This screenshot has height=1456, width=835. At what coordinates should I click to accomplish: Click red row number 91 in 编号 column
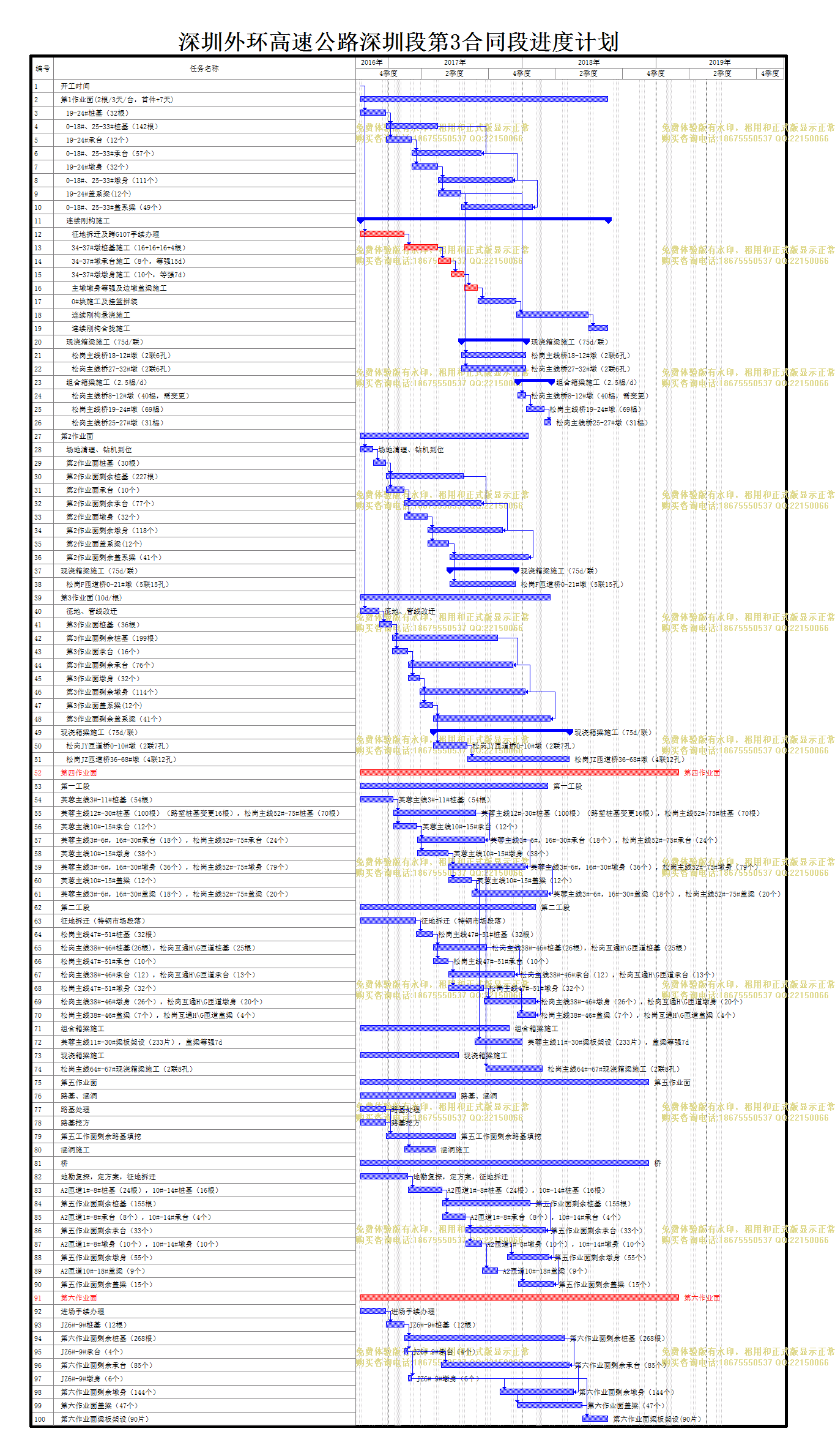pos(38,1298)
